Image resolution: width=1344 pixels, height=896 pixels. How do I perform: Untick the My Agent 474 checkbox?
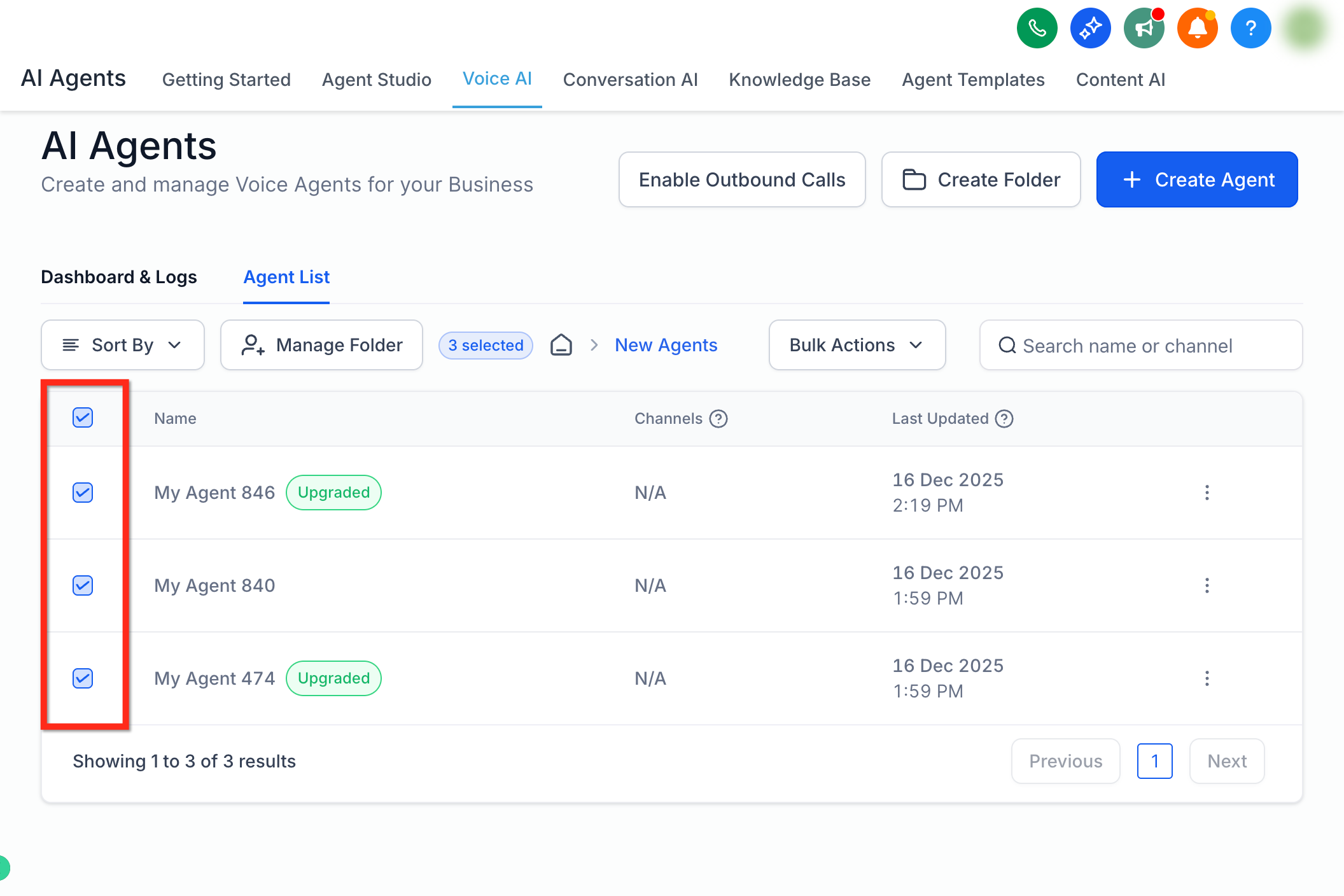coord(83,678)
